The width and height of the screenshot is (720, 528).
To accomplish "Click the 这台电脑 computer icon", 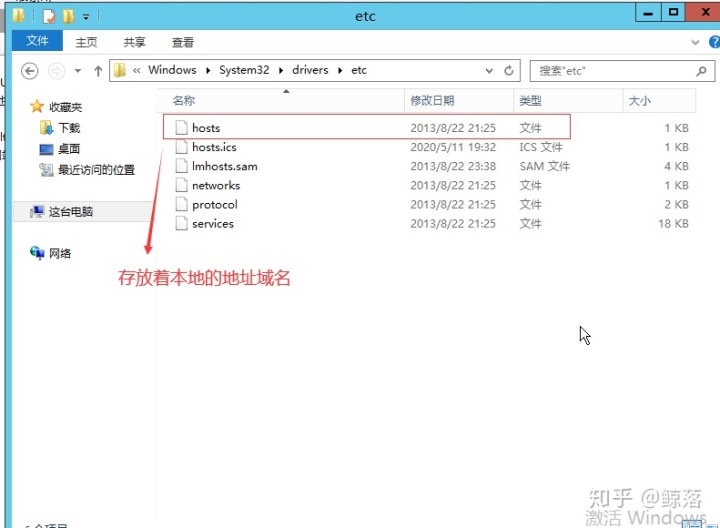I will tap(37, 212).
